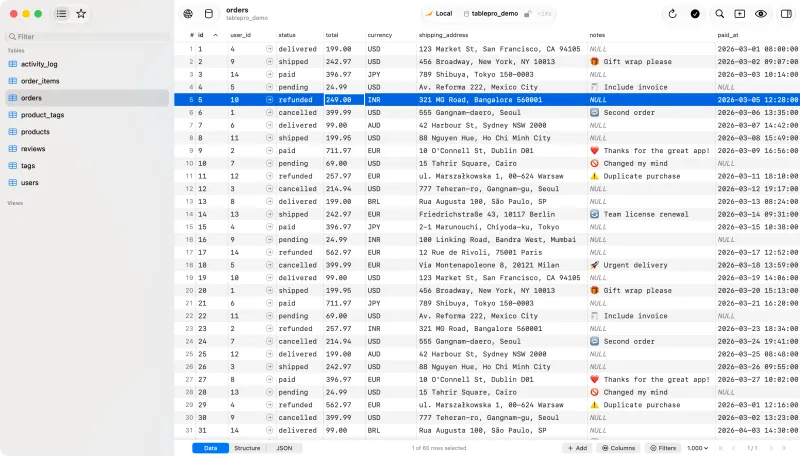Click the Add row button
This screenshot has width=800, height=456.
click(x=577, y=448)
